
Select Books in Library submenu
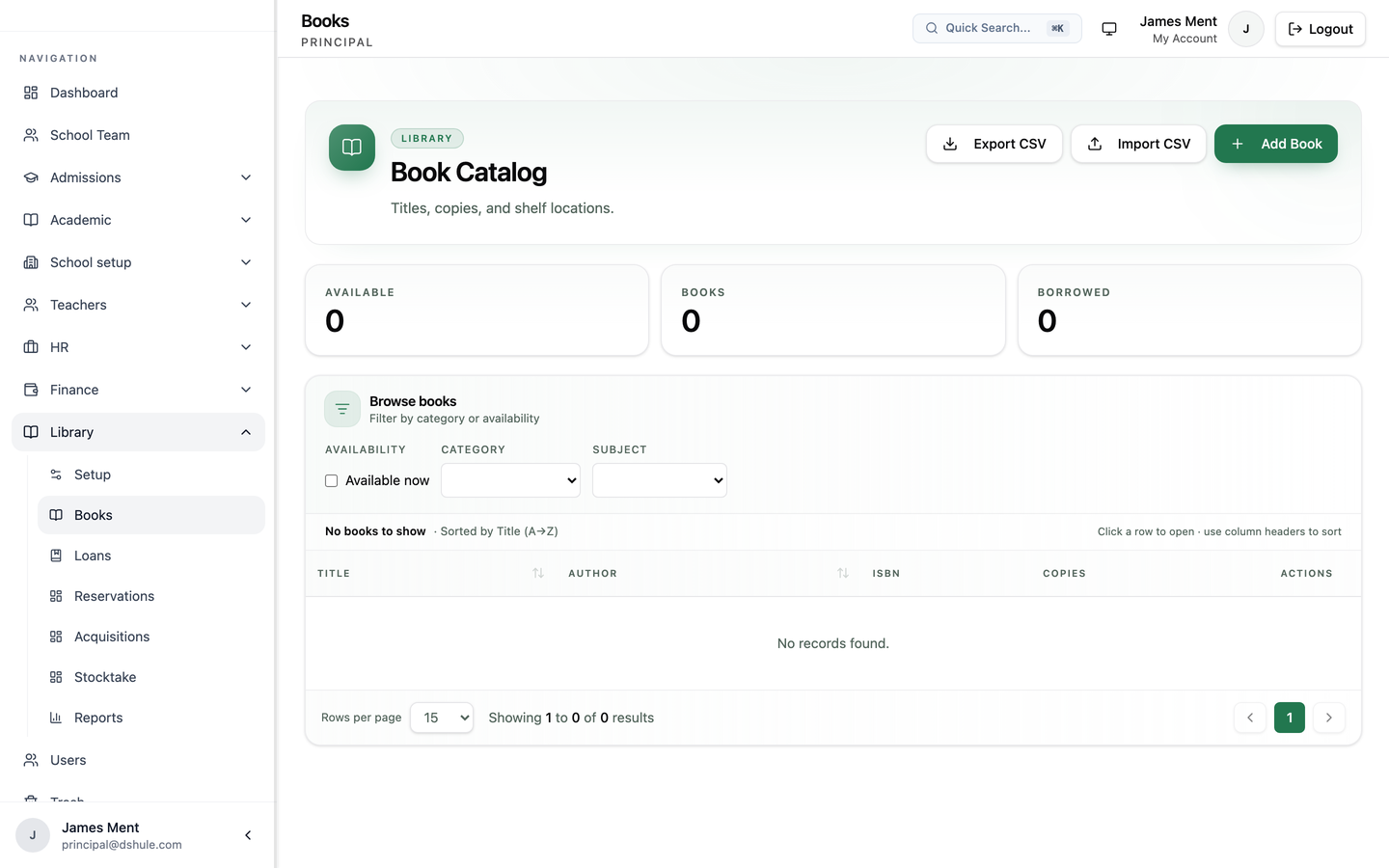[x=151, y=515]
